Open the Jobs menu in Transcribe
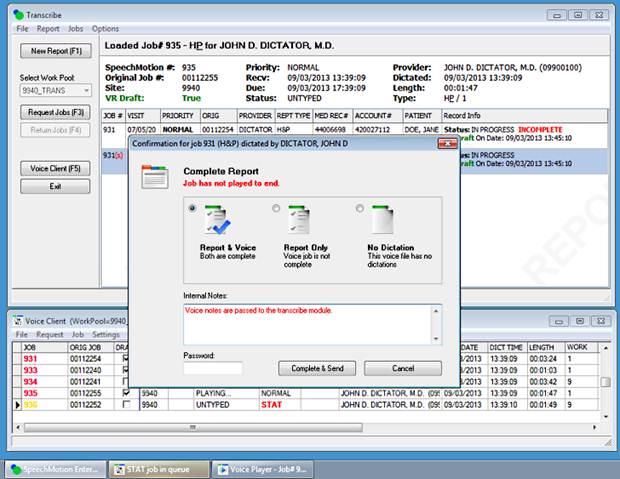620x479 pixels. tap(76, 28)
